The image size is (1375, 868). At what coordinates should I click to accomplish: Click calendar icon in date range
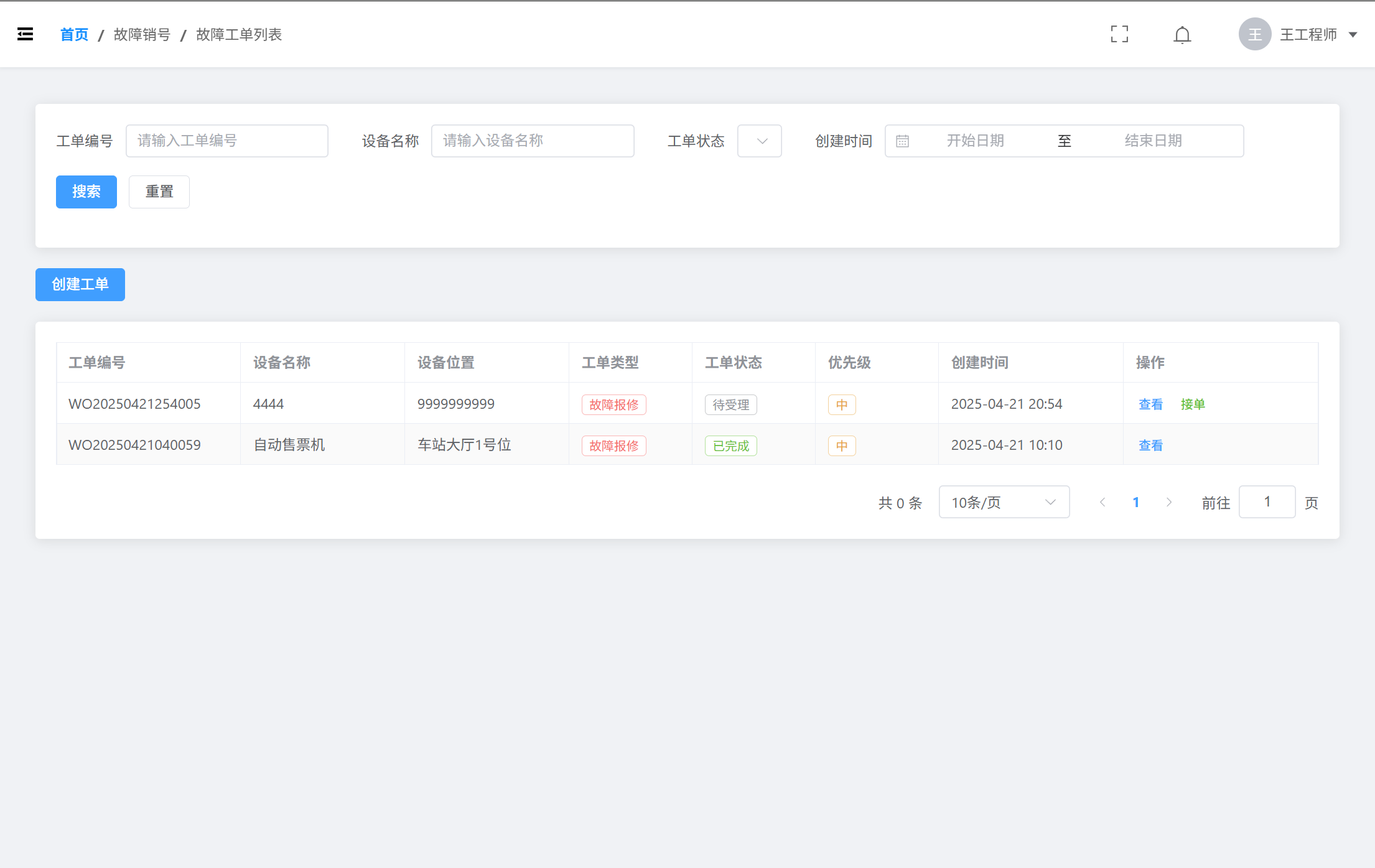point(902,141)
